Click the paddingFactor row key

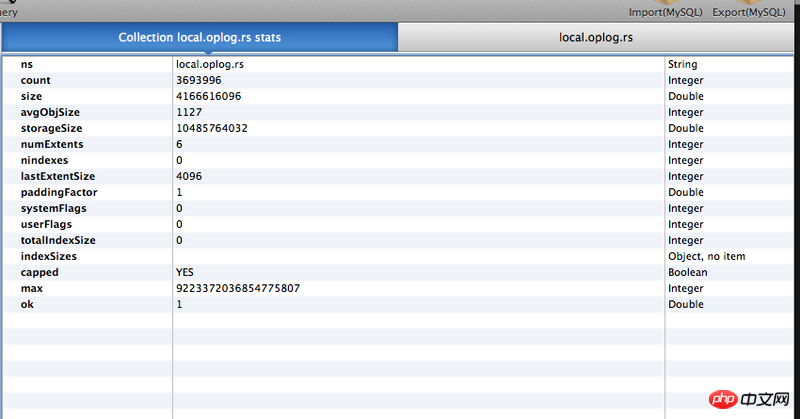pyautogui.click(x=58, y=192)
